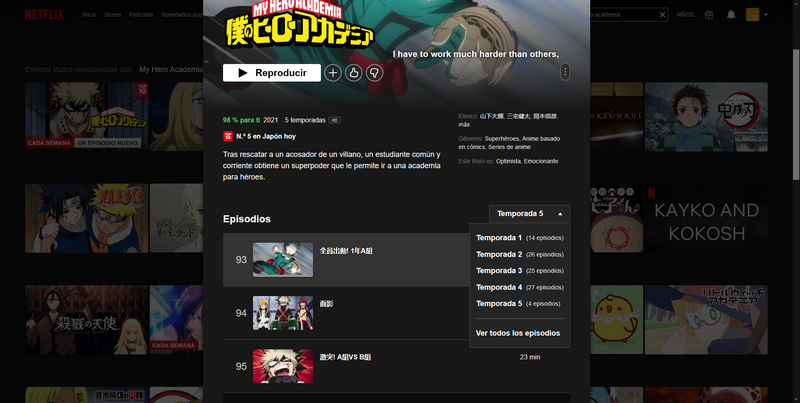
Task: Click the Emocionante mood link
Action: [x=541, y=161]
